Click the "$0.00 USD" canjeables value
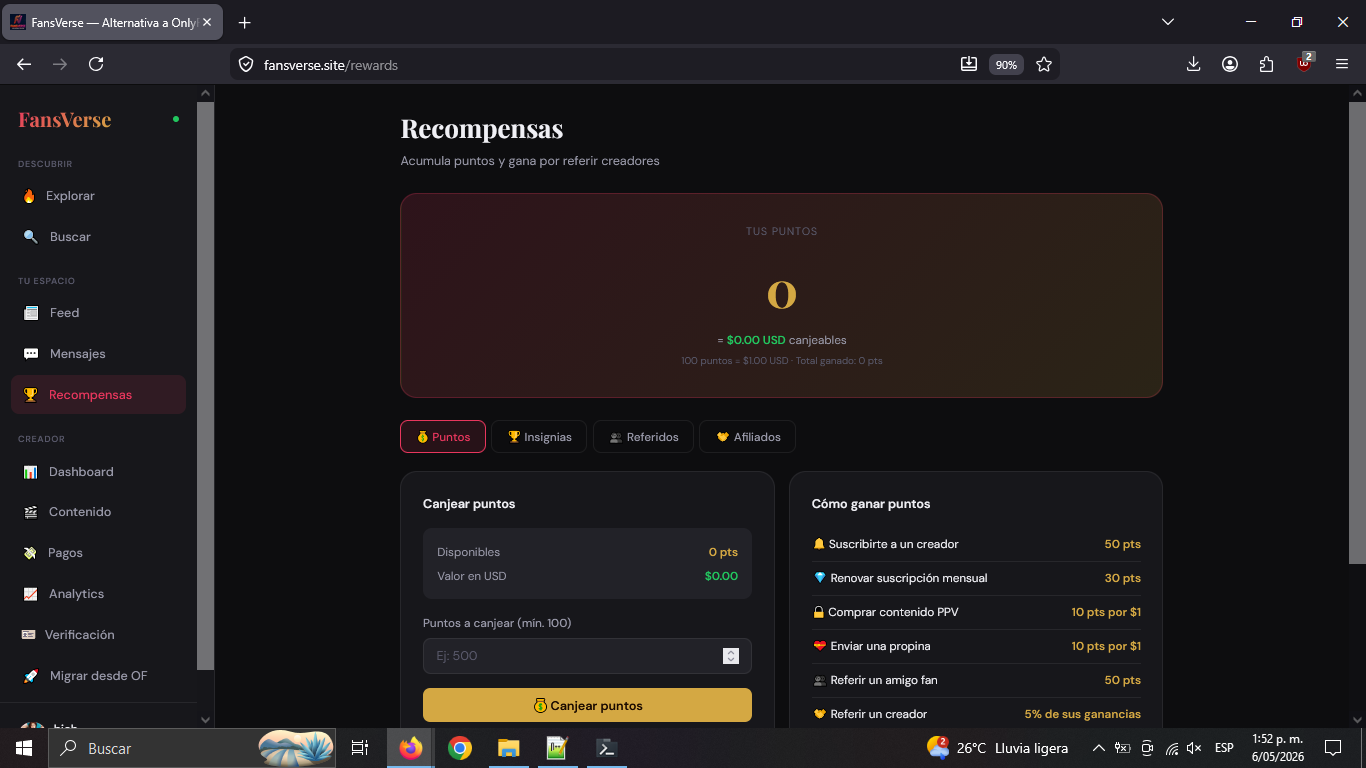1366x768 pixels. point(756,340)
